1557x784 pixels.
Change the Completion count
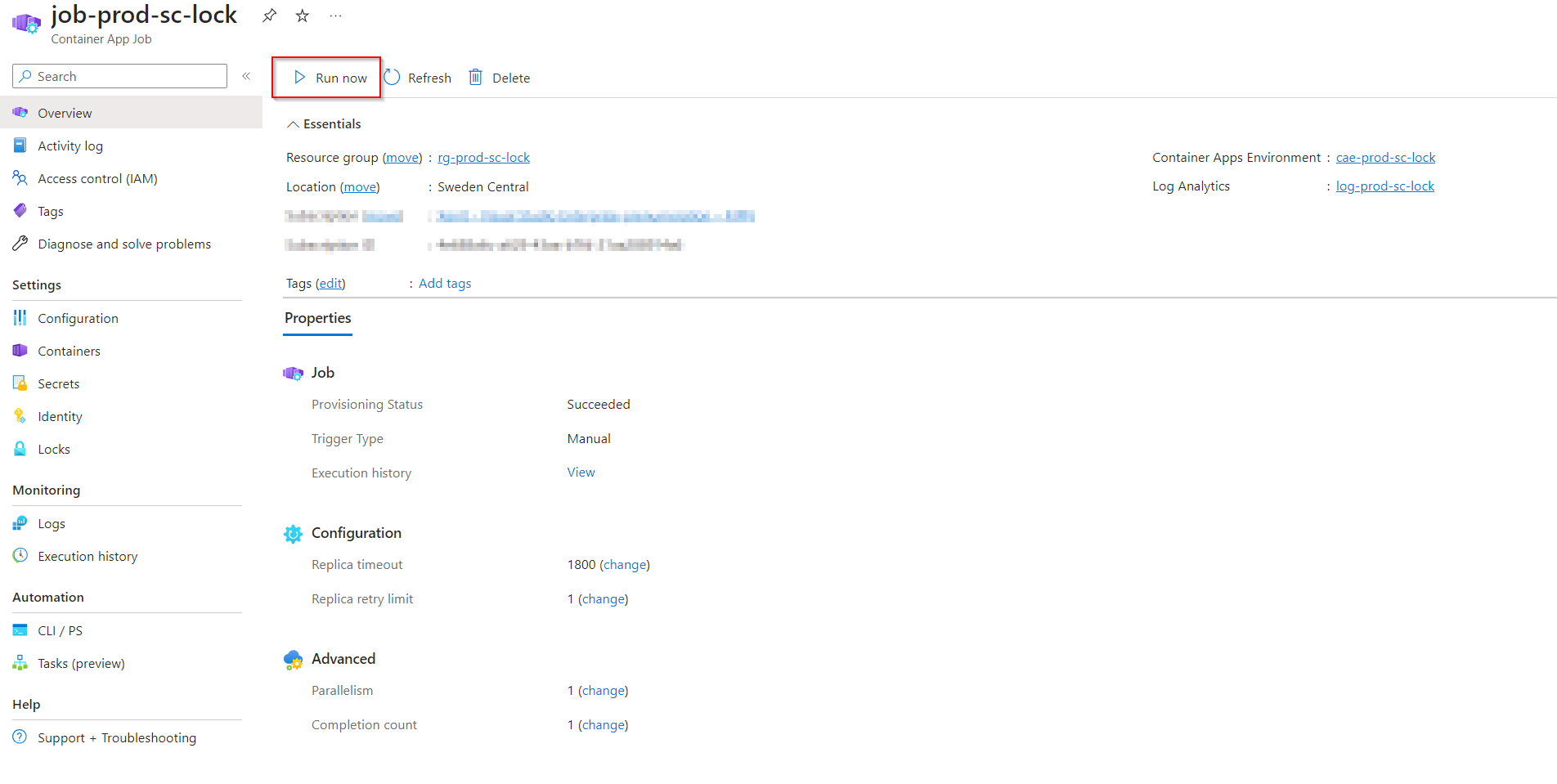point(604,724)
